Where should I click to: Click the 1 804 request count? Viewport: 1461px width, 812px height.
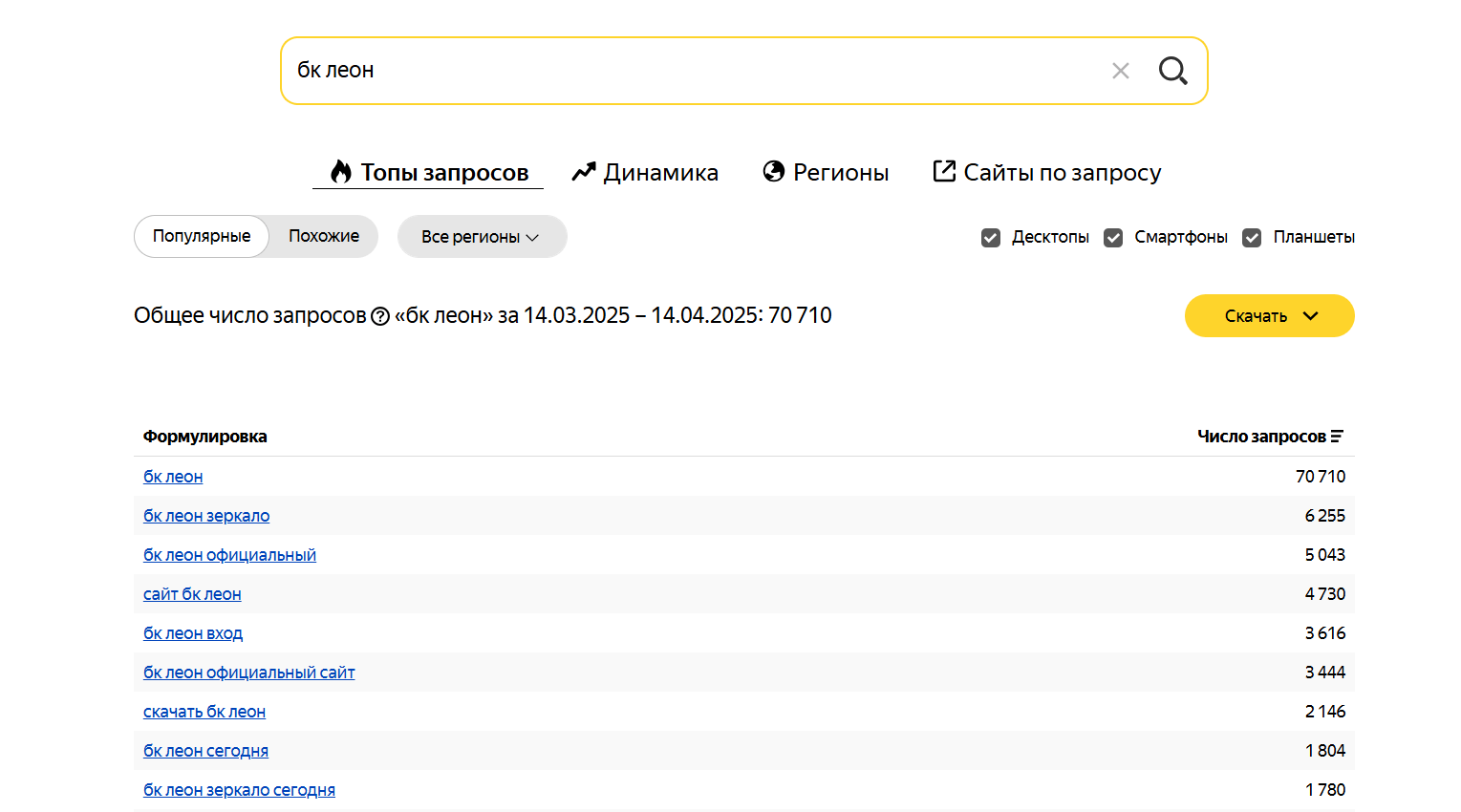tap(1325, 751)
